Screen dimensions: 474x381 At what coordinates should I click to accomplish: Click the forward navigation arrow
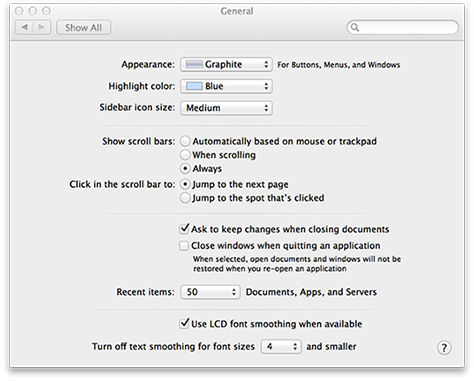[x=42, y=27]
